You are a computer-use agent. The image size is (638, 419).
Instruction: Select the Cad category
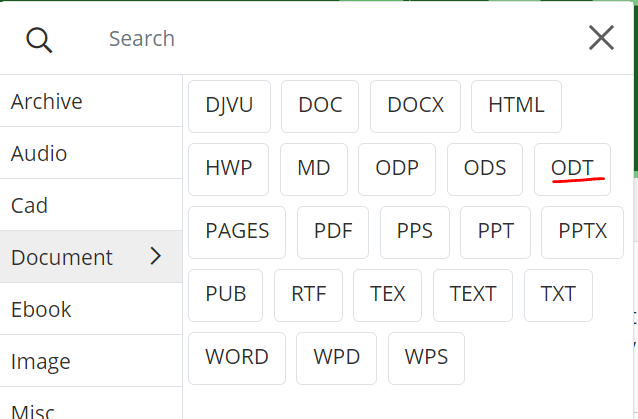[x=30, y=206]
